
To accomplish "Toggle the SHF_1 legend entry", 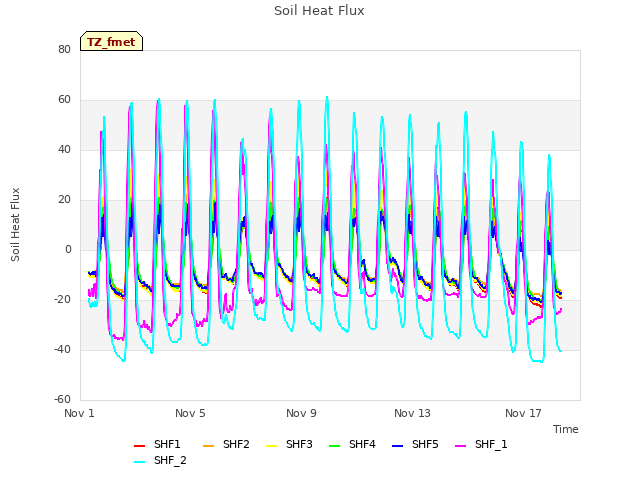I will pos(481,444).
